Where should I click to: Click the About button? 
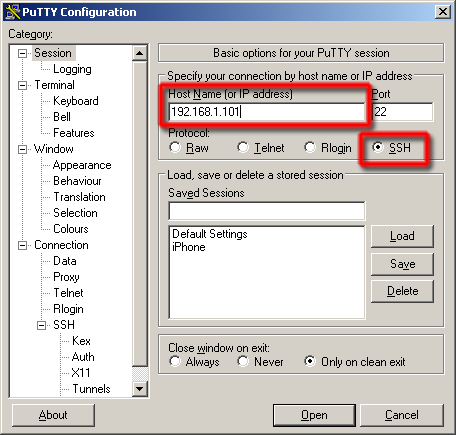(x=53, y=415)
